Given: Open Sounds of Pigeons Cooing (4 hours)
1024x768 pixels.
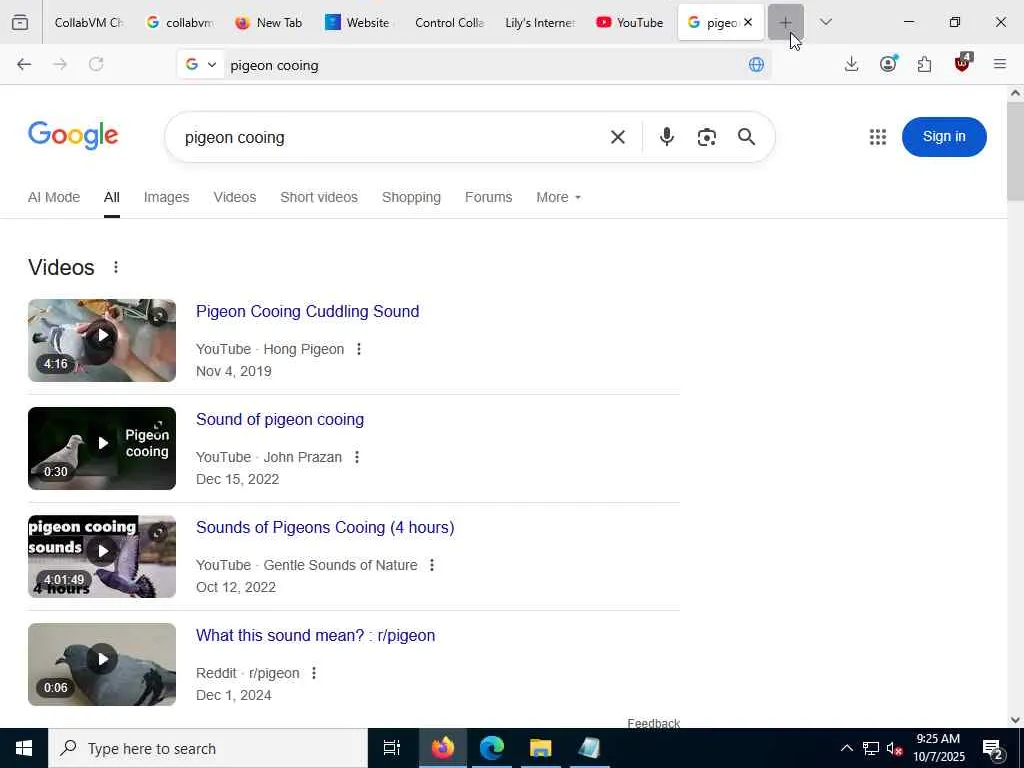Looking at the screenshot, I should (325, 527).
